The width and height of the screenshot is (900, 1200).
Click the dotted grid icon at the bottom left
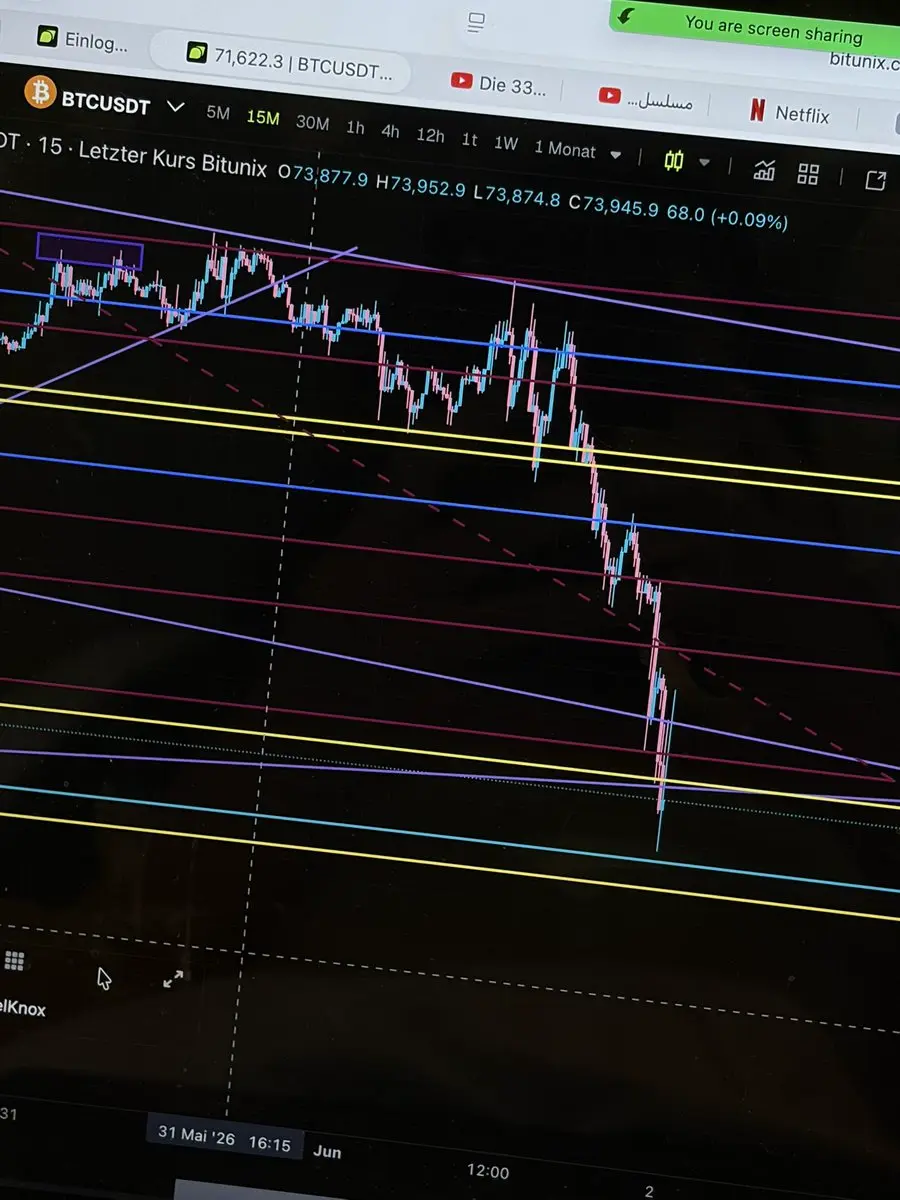tap(14, 961)
